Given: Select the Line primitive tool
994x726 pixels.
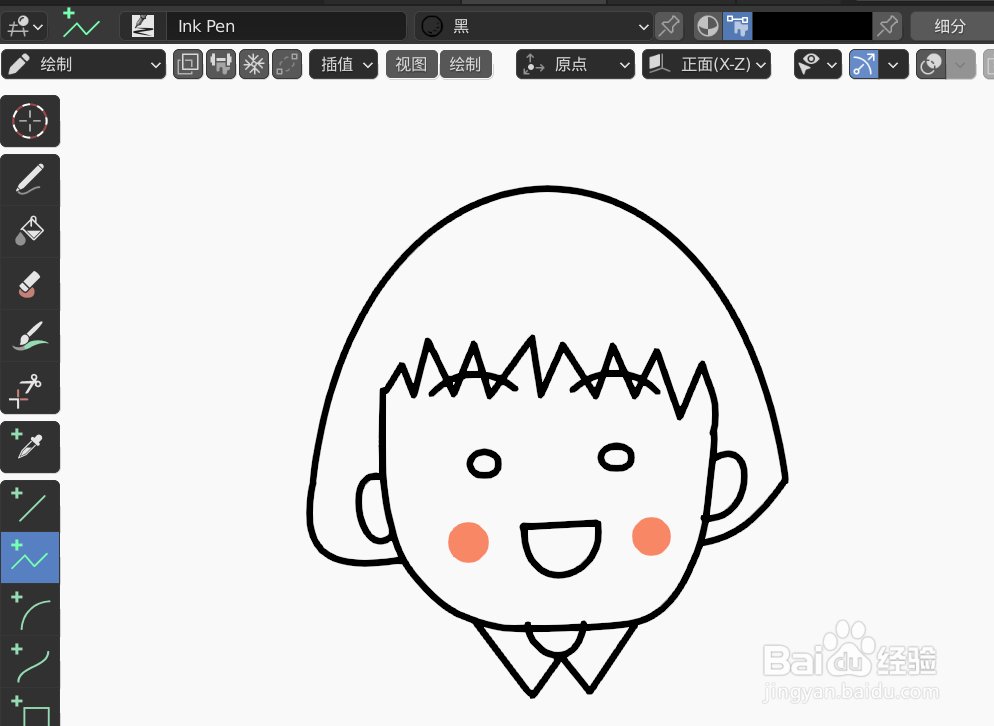Looking at the screenshot, I should pyautogui.click(x=30, y=506).
